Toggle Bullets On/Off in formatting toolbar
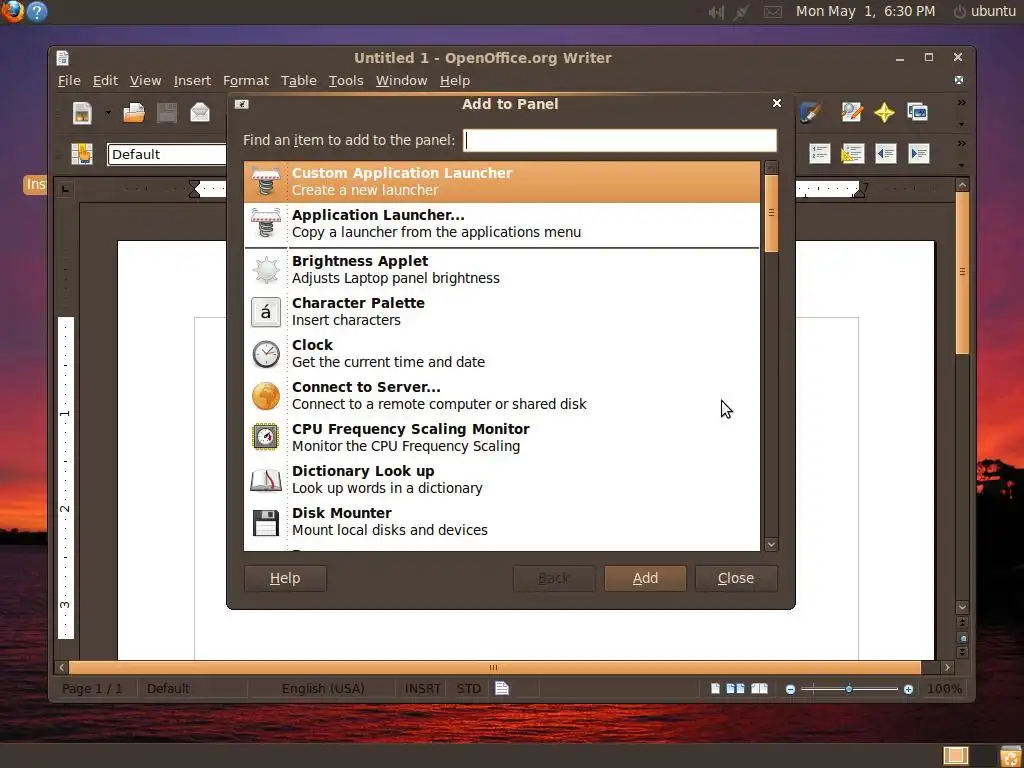Screen dimensions: 1024x768 pyautogui.click(x=852, y=153)
